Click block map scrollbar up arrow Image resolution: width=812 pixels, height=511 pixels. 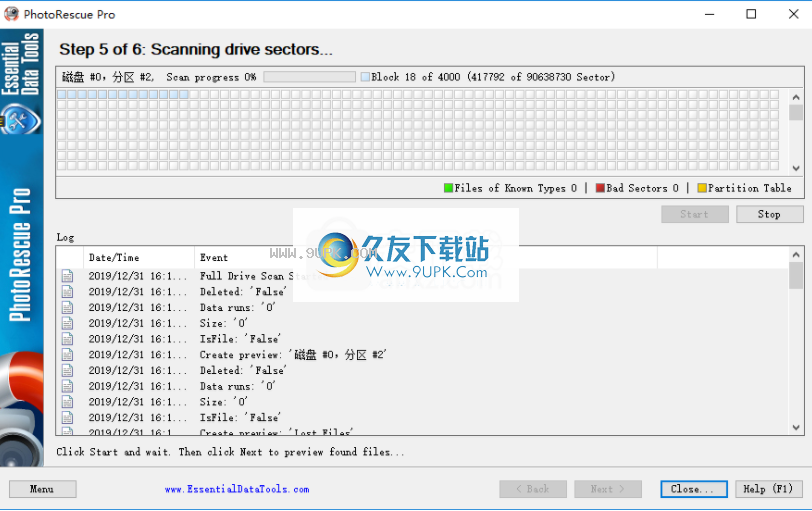point(796,97)
